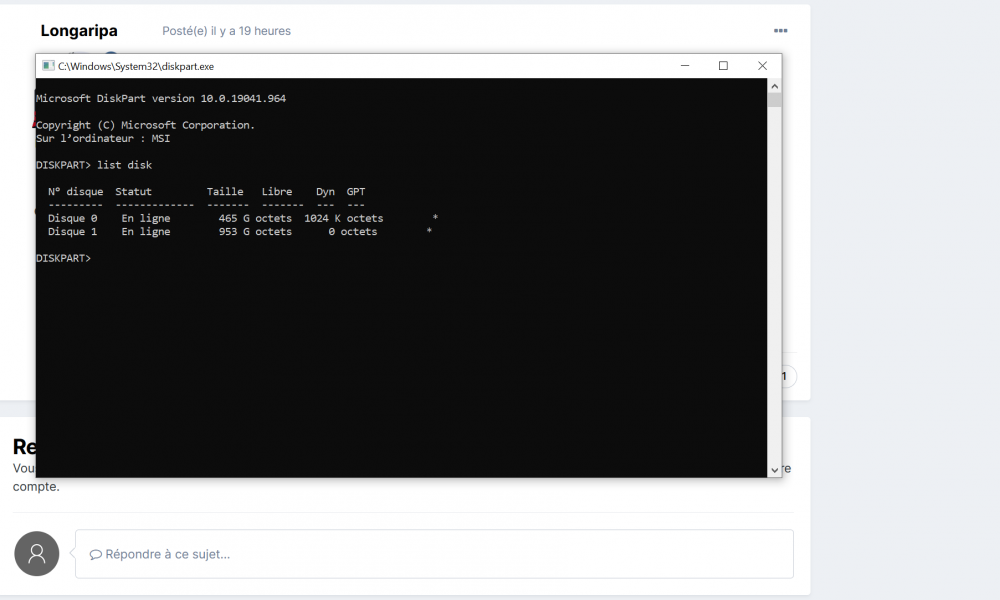Screen dimensions: 1000x600
Task: Open the post options three-dot menu
Action: tap(780, 31)
